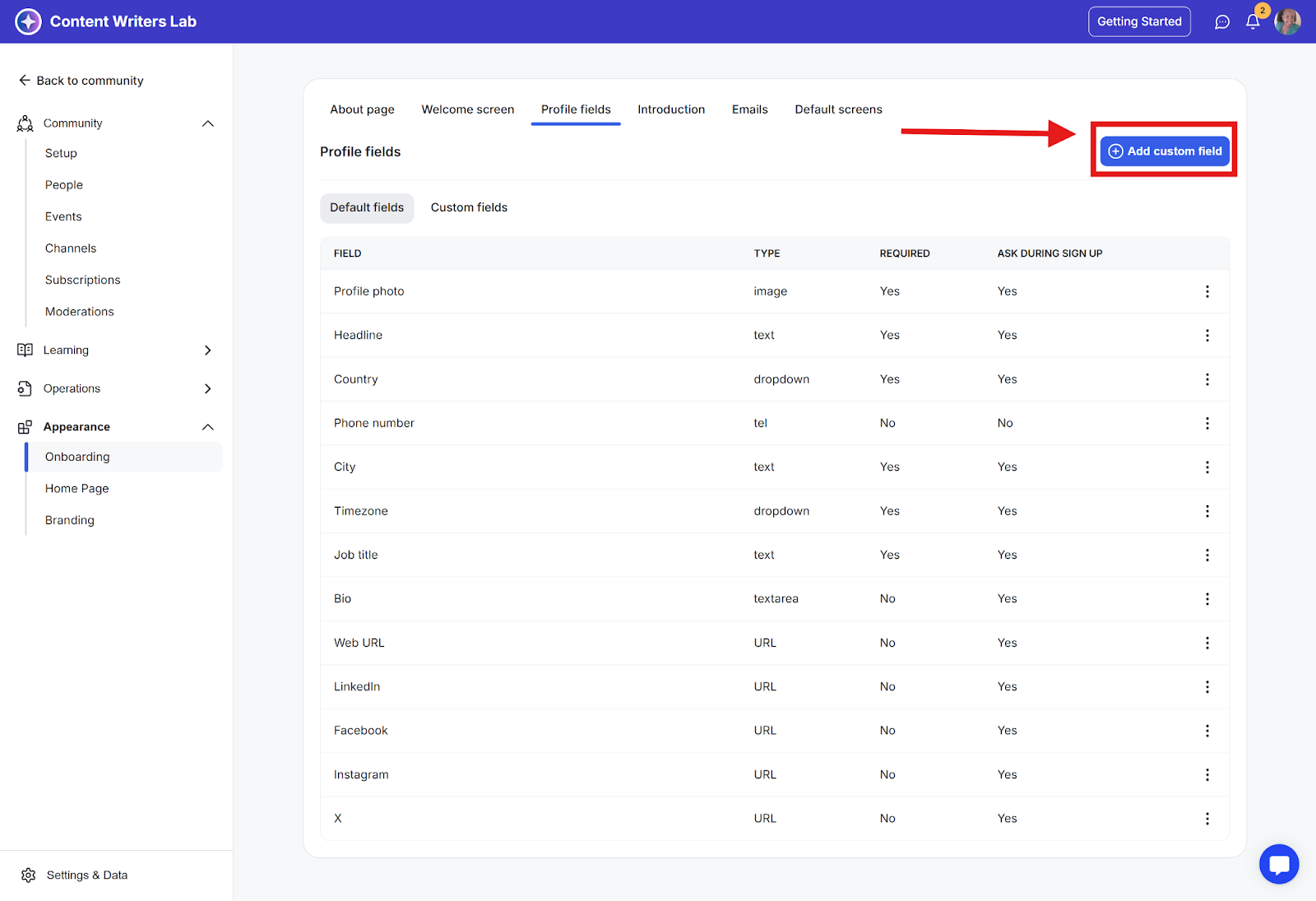Open options menu for Profile photo row
The width and height of the screenshot is (1316, 901).
click(1207, 291)
